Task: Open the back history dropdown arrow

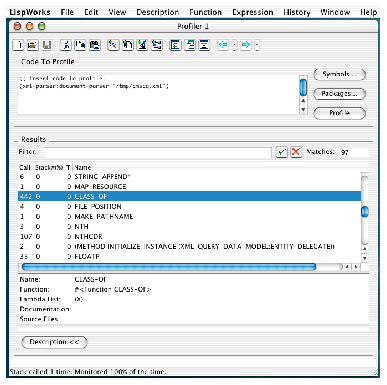Action: pyautogui.click(x=234, y=45)
